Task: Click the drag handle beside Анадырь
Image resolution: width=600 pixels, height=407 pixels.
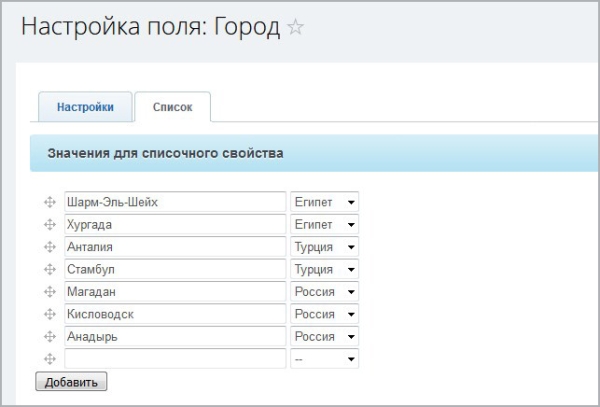Action: [50, 337]
